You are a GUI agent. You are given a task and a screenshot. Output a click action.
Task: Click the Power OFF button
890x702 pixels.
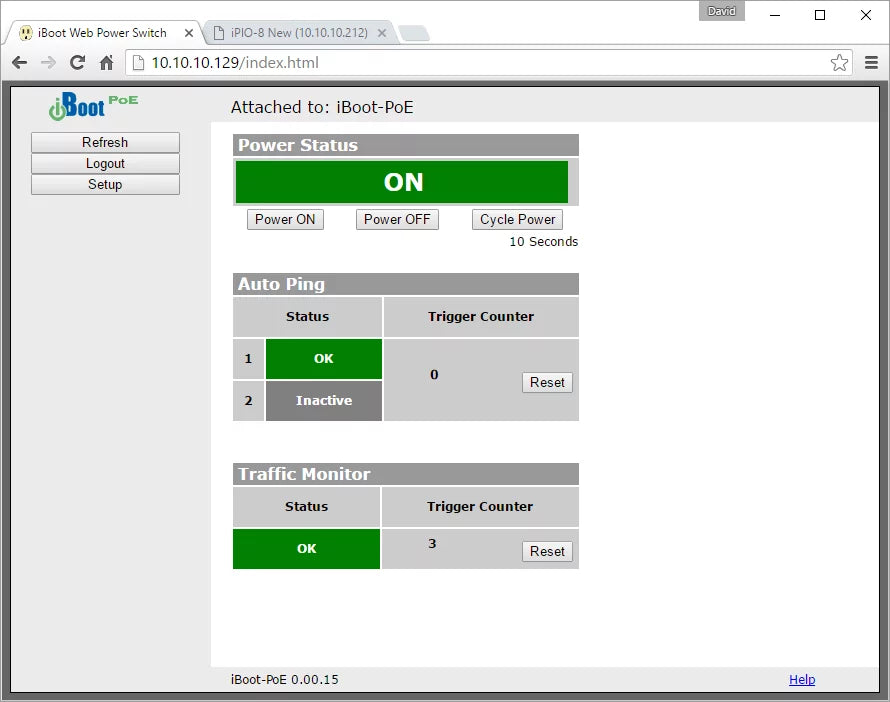tap(397, 220)
